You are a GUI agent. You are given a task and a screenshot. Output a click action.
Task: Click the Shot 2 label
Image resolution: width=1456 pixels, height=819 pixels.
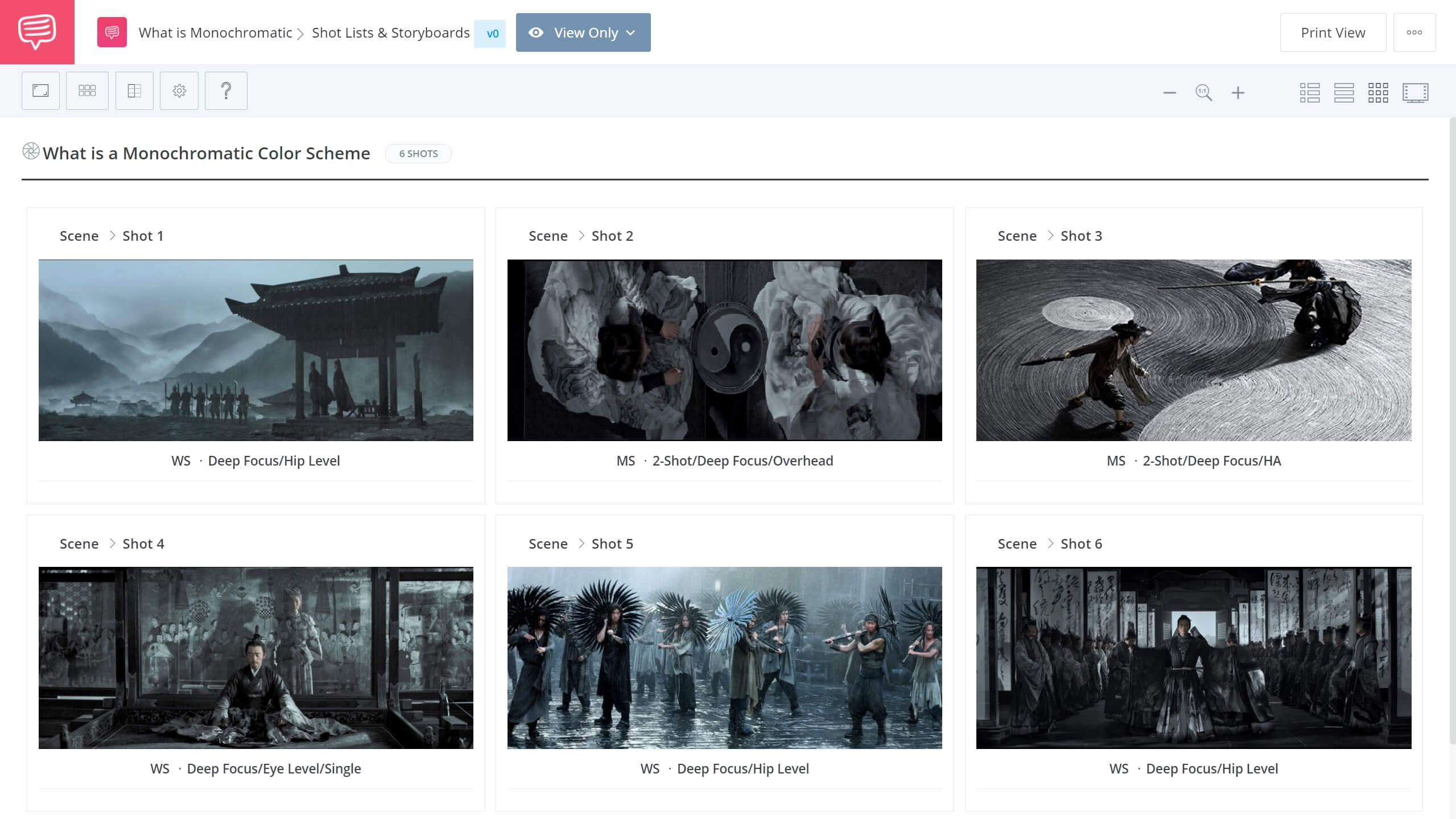pos(612,236)
